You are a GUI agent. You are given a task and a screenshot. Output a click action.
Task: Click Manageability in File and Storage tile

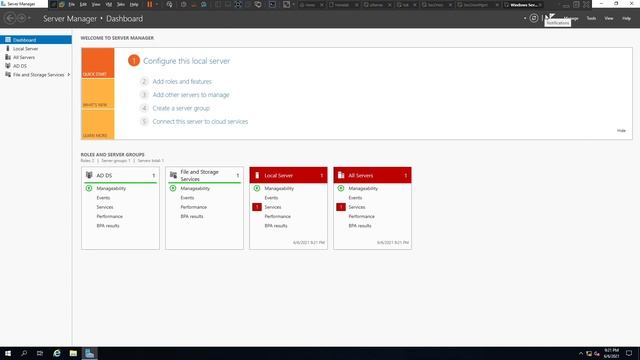pyautogui.click(x=195, y=189)
